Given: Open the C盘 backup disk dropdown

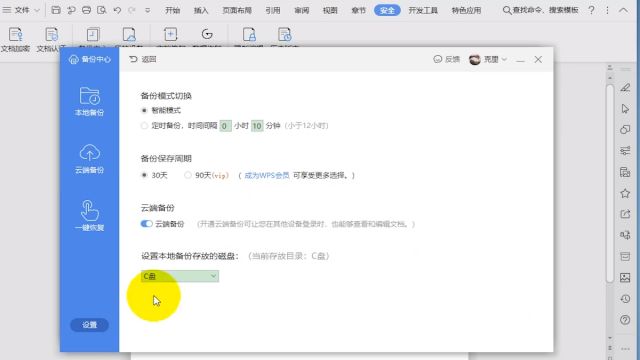Looking at the screenshot, I should [x=180, y=276].
